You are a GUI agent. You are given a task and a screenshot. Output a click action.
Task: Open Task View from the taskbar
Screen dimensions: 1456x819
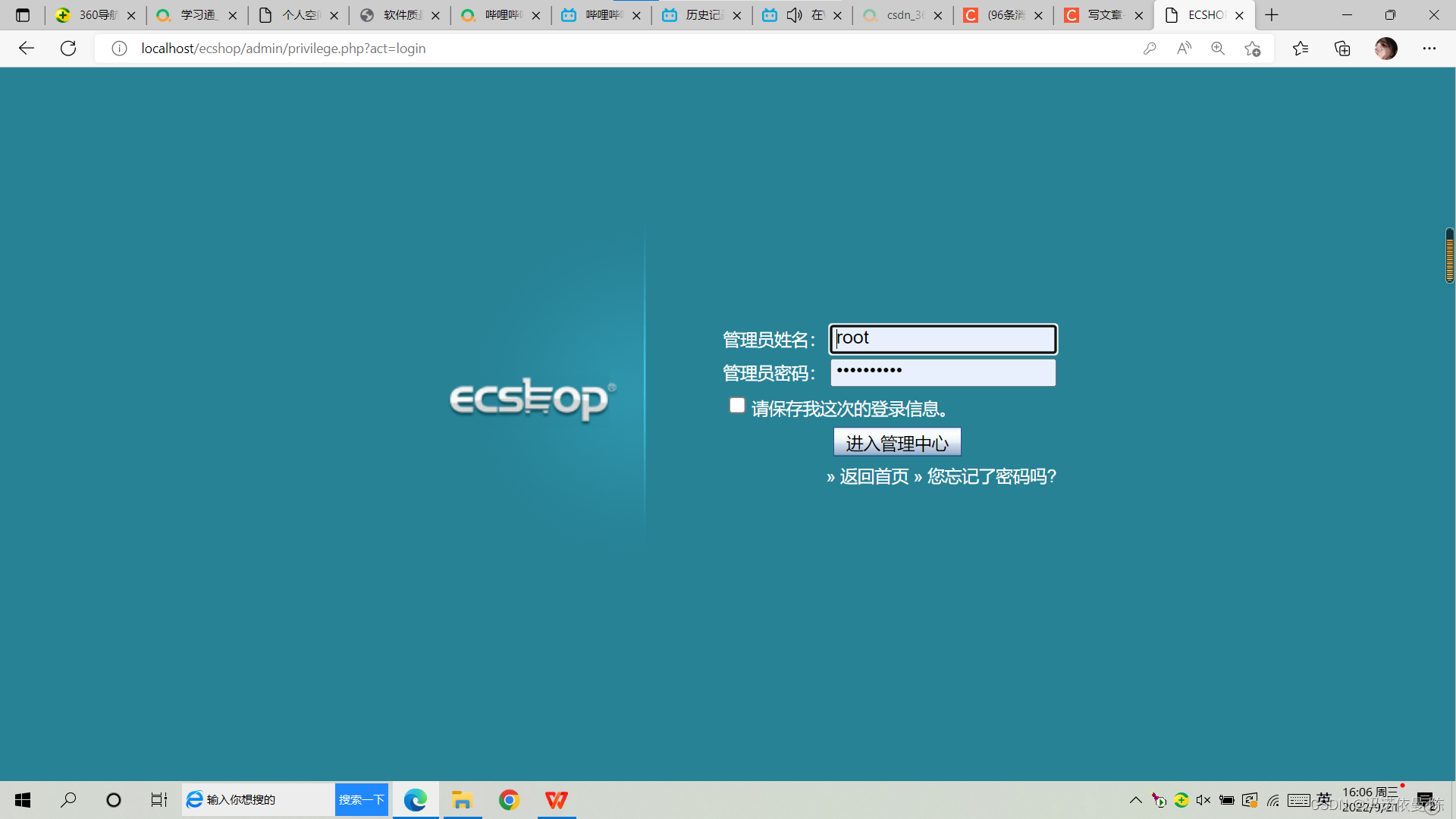(x=158, y=799)
